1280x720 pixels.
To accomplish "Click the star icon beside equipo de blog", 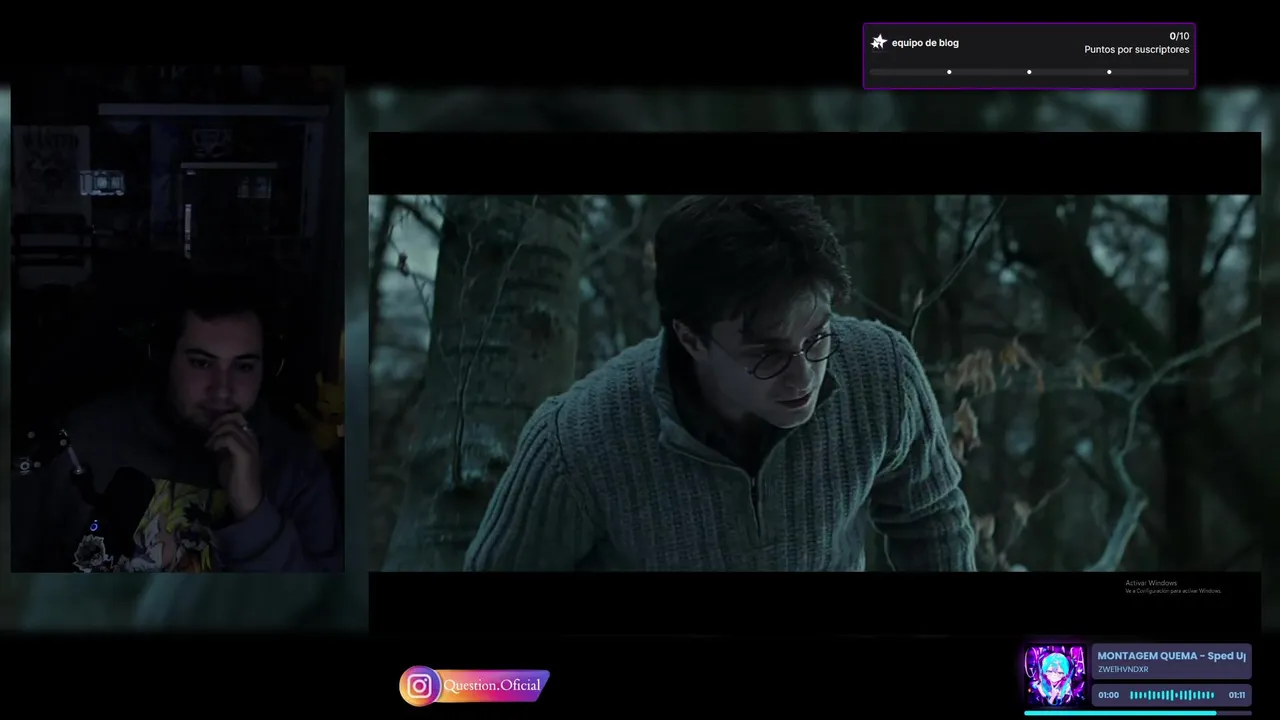I will tap(879, 42).
